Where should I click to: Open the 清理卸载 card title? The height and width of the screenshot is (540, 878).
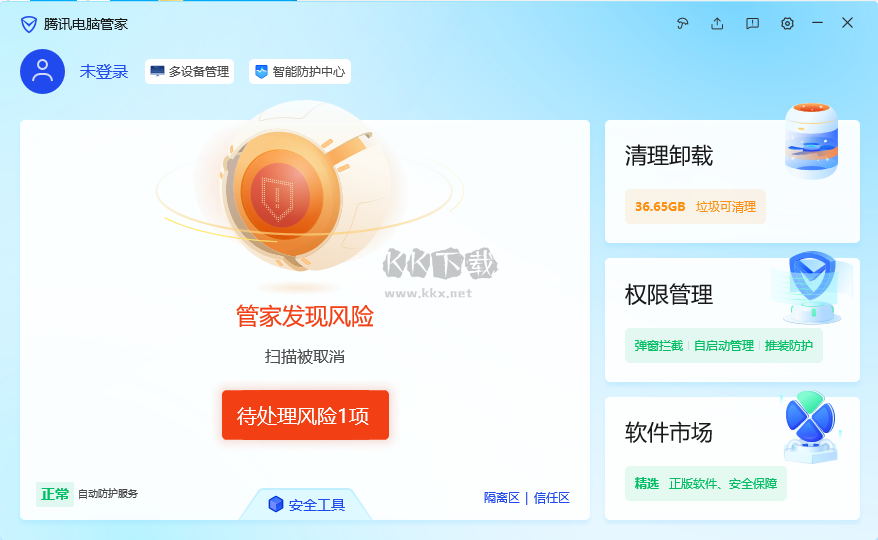(x=669, y=156)
